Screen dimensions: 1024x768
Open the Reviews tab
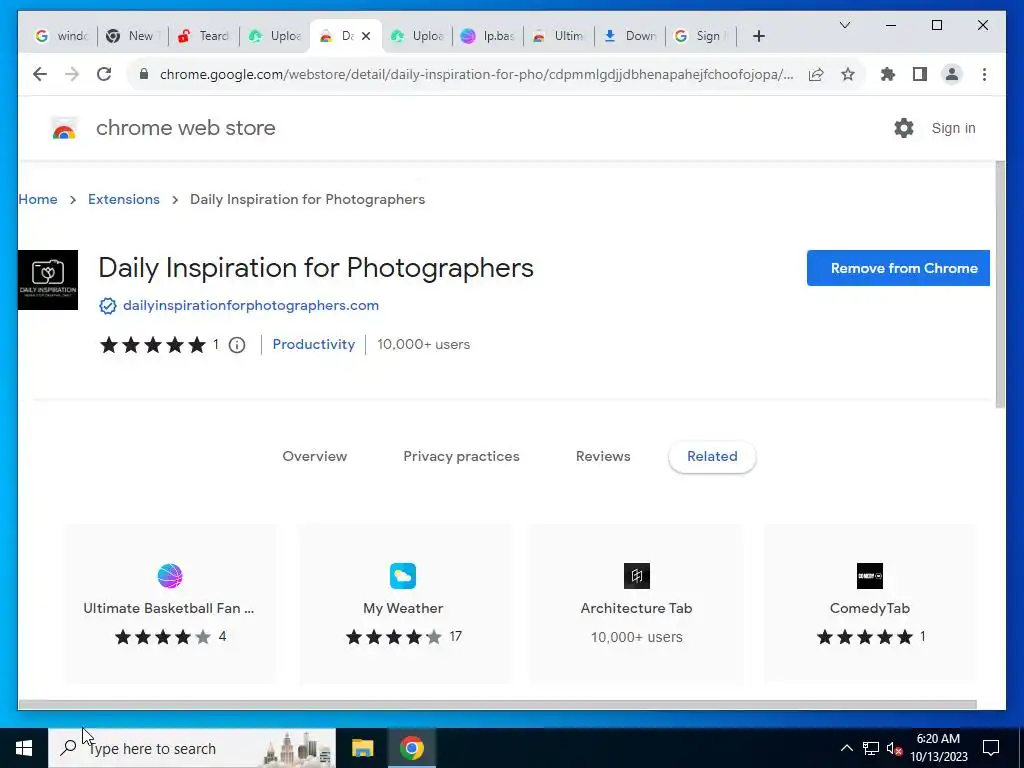pyautogui.click(x=603, y=456)
